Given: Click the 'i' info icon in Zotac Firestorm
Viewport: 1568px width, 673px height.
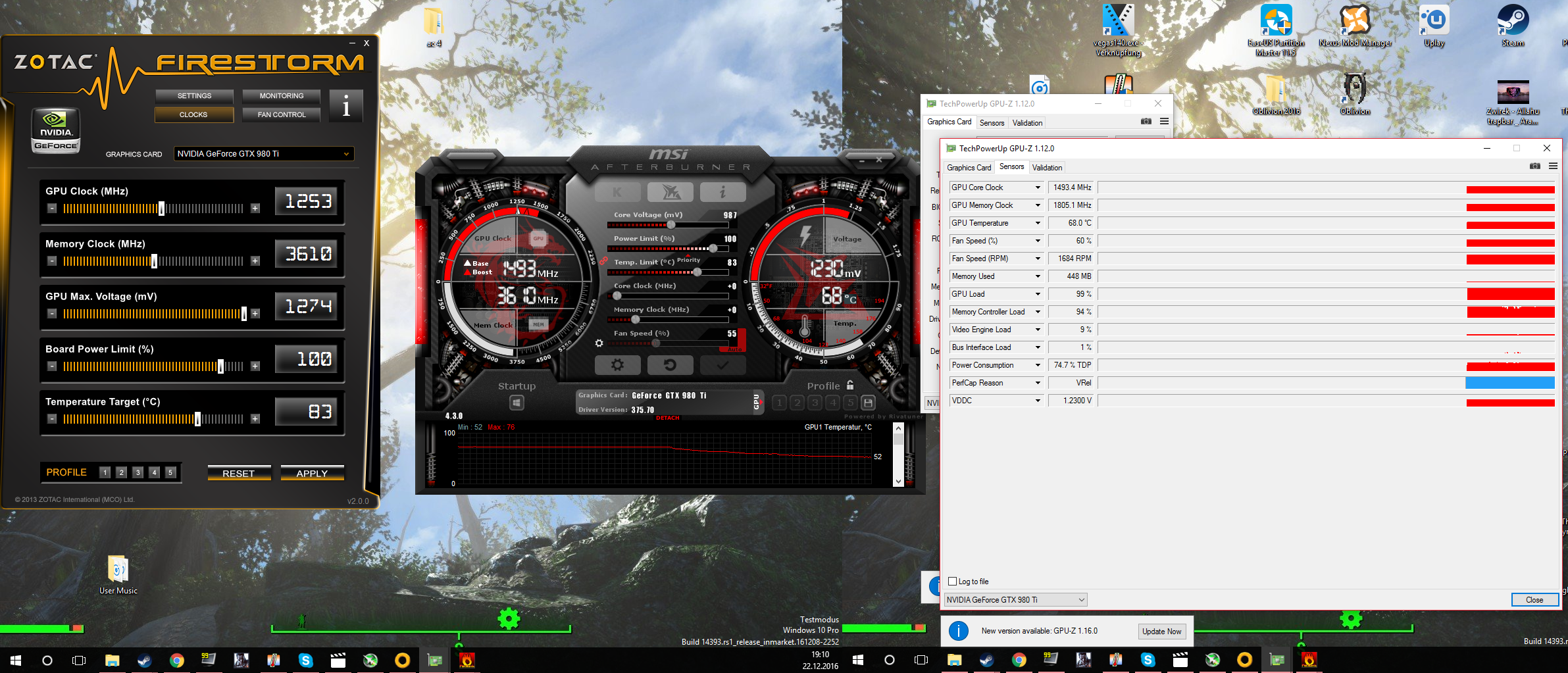Looking at the screenshot, I should 346,105.
